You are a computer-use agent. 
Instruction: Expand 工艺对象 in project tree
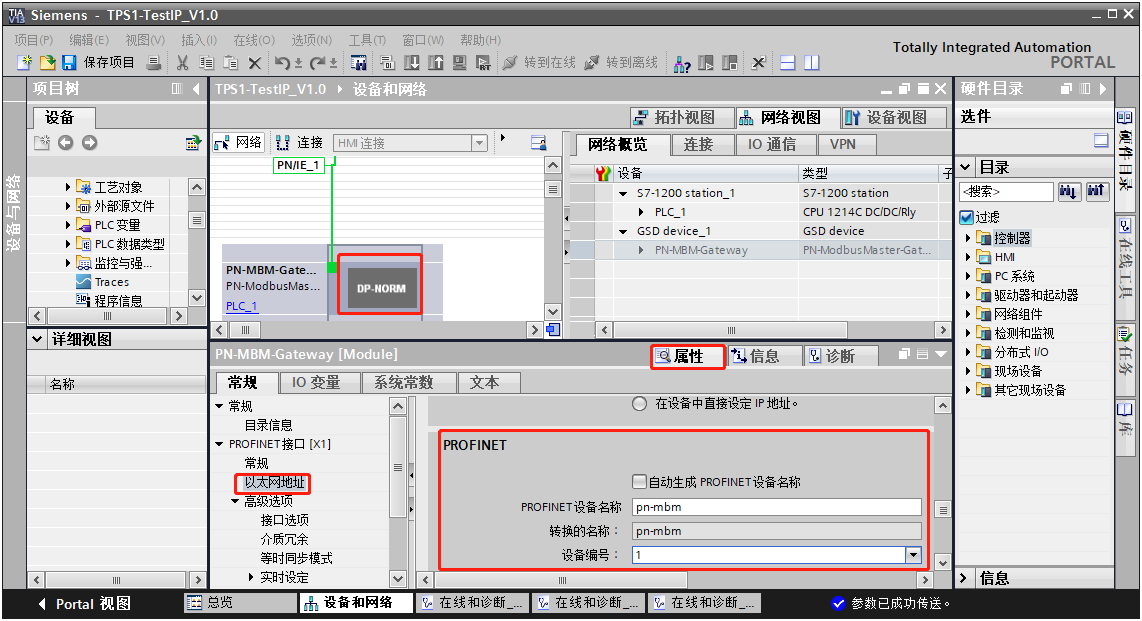68,187
